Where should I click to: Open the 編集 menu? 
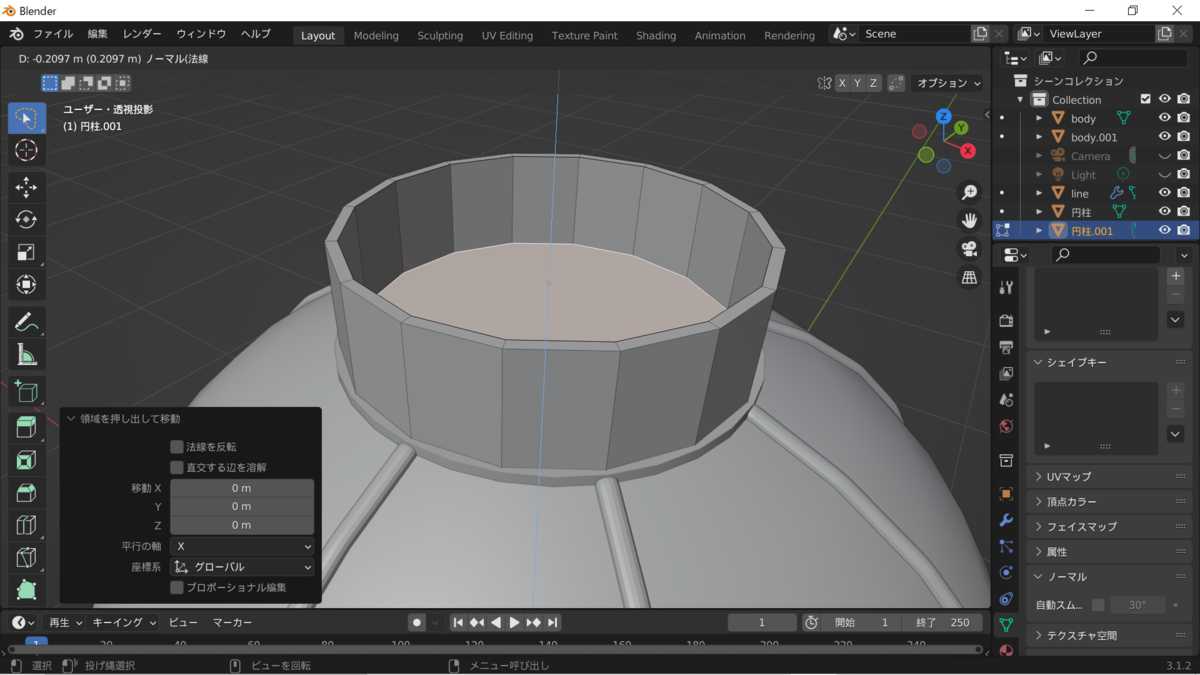(x=97, y=34)
